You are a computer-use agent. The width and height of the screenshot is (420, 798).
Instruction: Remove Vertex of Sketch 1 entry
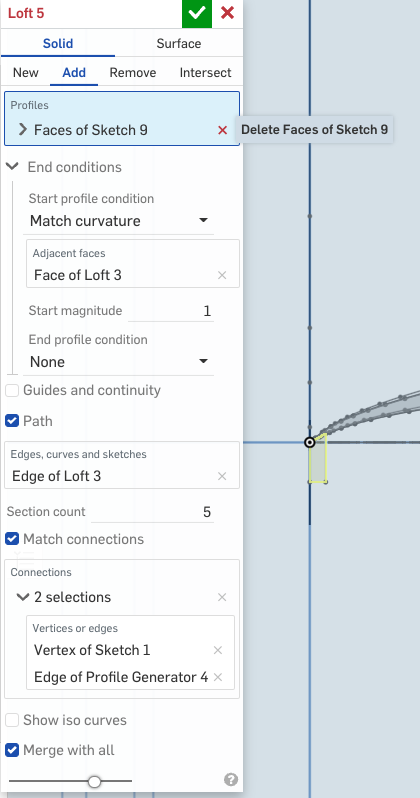(218, 650)
